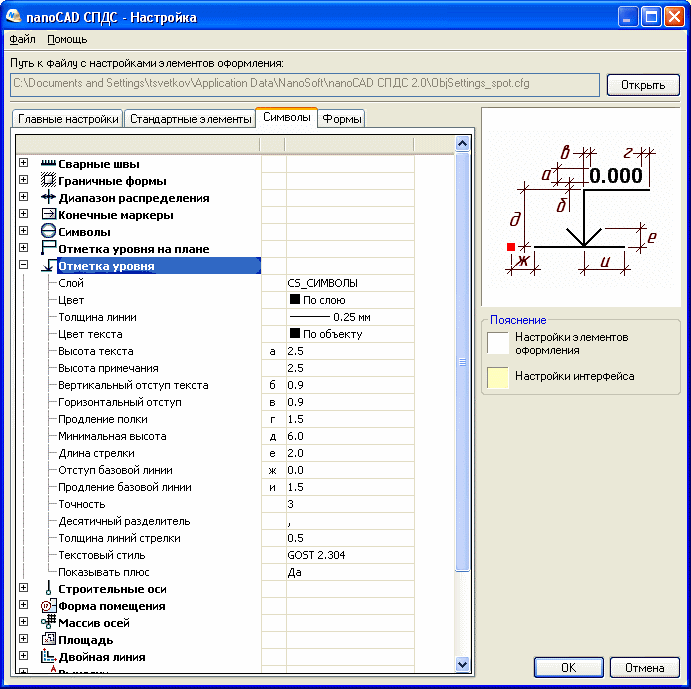
Task: Click the Символы circle icon
Action: (48, 231)
